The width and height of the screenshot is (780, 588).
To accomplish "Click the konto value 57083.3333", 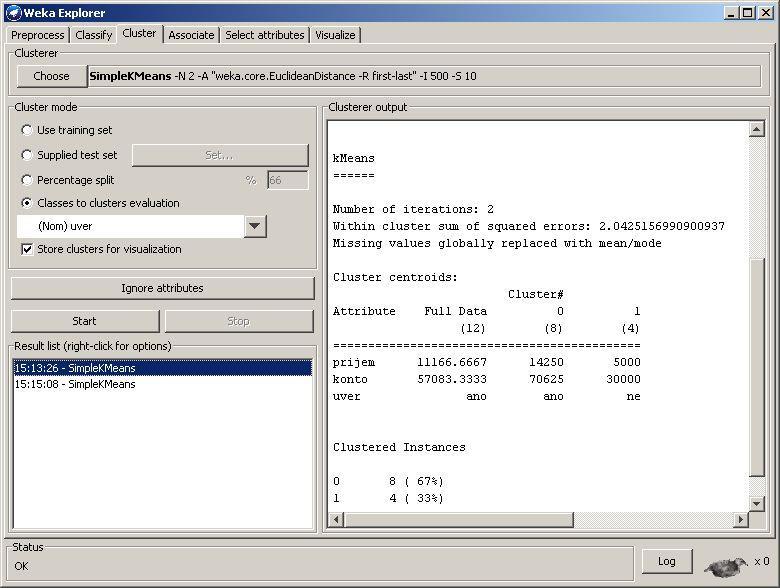I will (x=452, y=380).
